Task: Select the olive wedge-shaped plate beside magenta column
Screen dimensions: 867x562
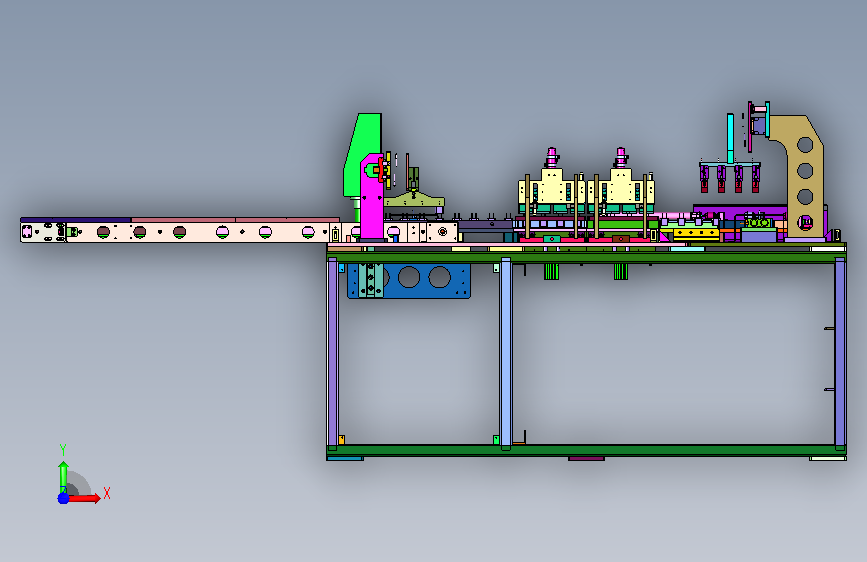Action: (415, 199)
